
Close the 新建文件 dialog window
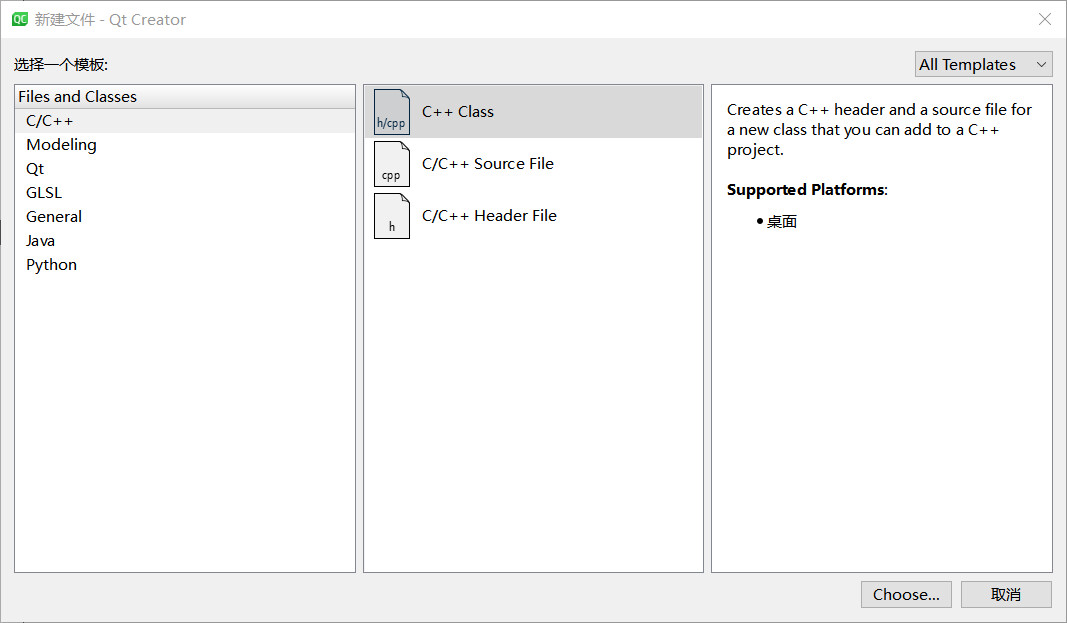coord(1044,19)
